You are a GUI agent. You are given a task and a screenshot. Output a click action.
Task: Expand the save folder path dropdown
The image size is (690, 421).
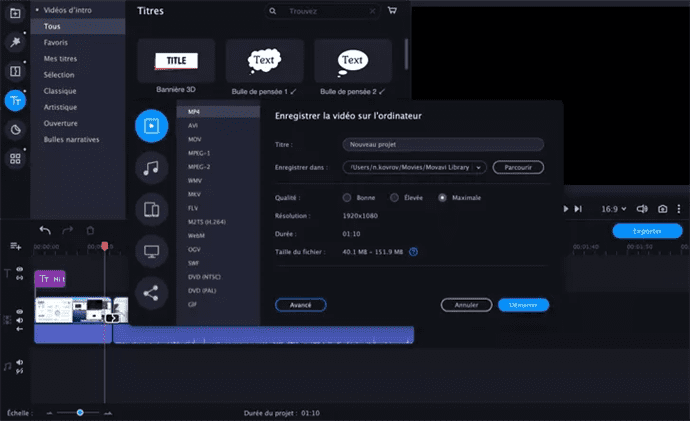(x=478, y=167)
